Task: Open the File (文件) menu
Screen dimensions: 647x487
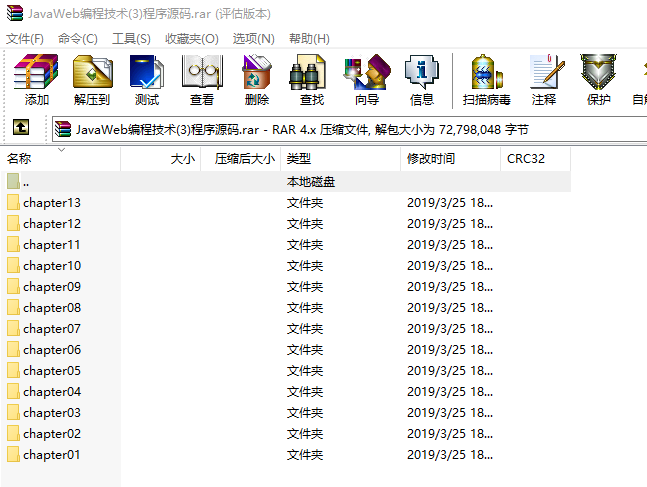Action: coord(25,39)
